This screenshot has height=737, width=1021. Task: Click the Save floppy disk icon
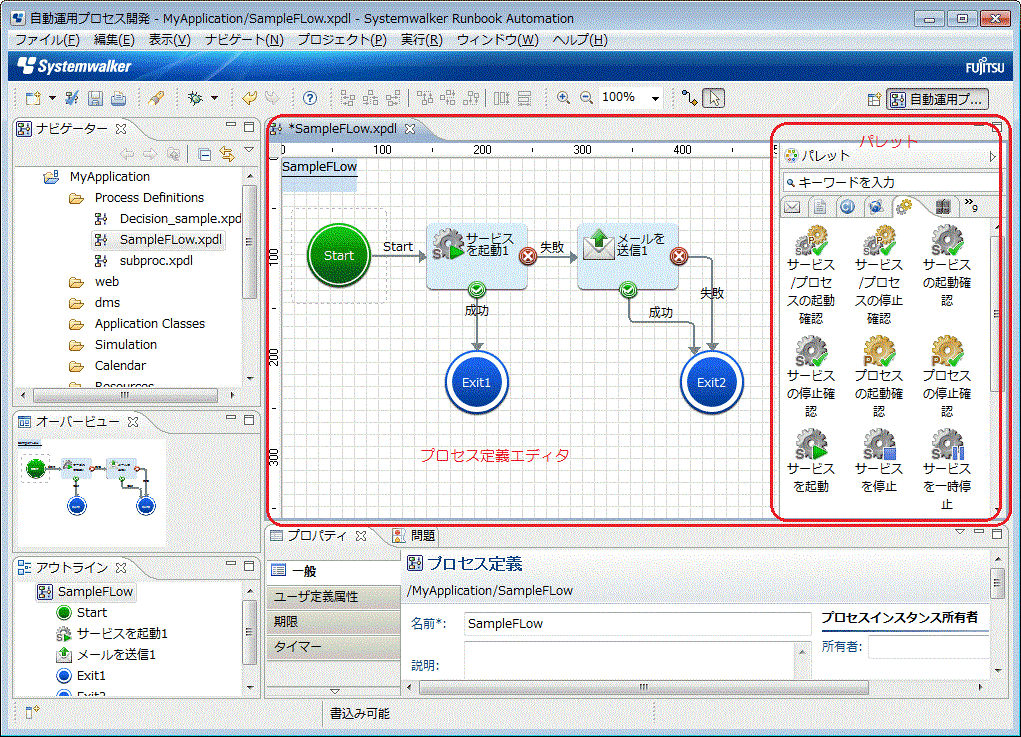click(x=95, y=98)
